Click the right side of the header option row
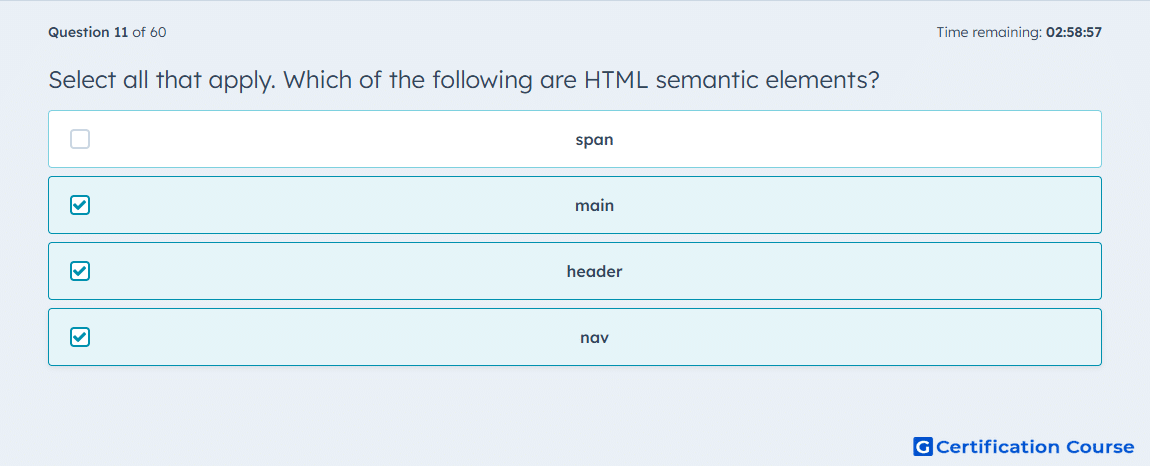This screenshot has width=1150, height=466. point(953,271)
